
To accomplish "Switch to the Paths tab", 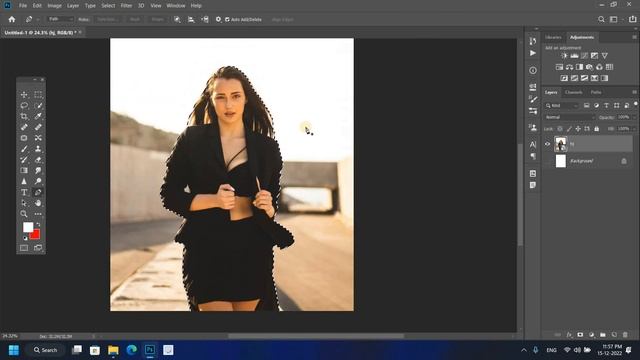I will (596, 92).
